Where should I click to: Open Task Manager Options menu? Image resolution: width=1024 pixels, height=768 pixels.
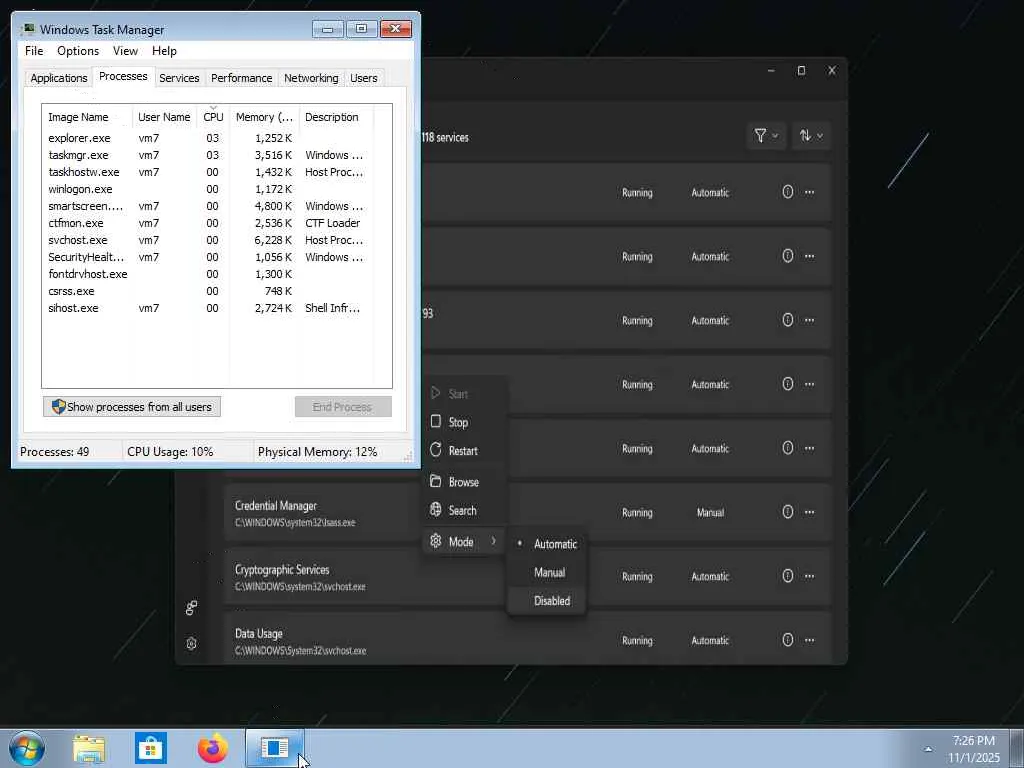78,51
